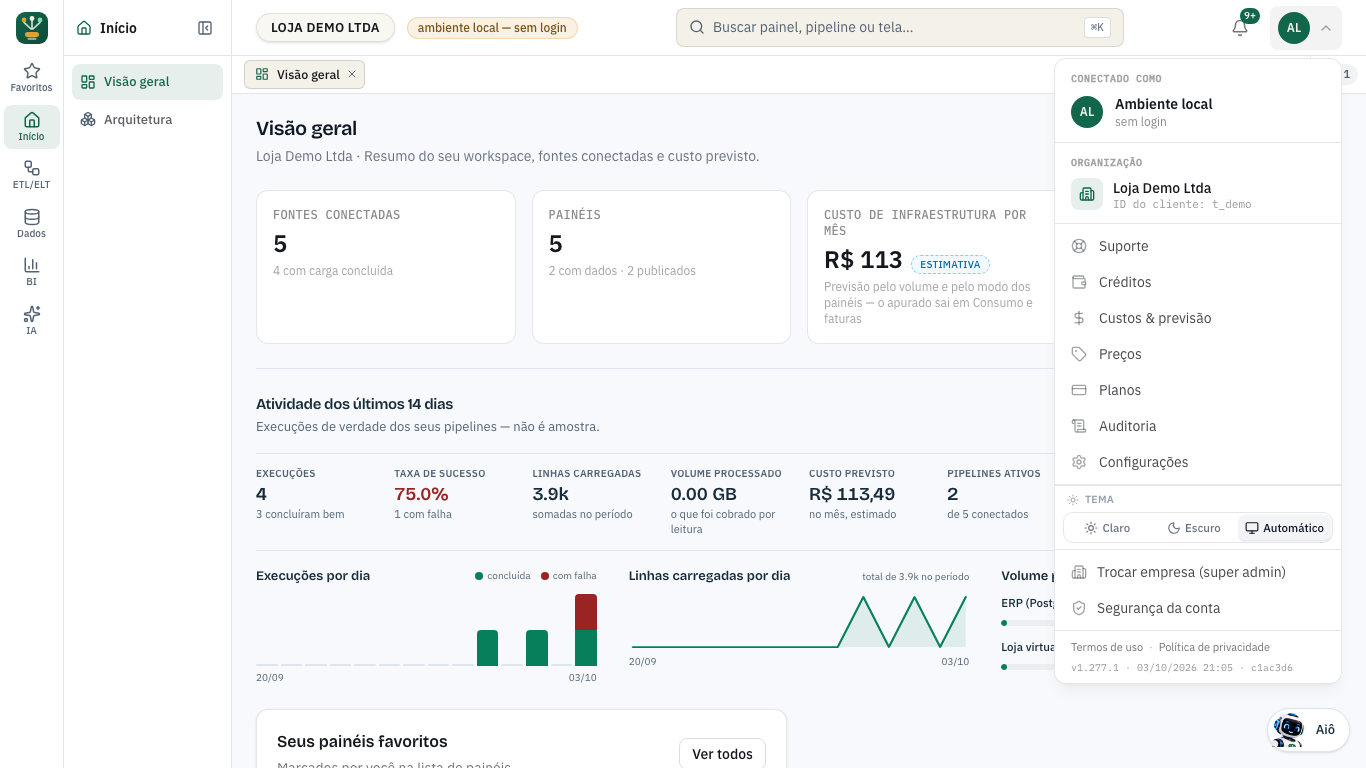Screen dimensions: 1366x768
Task: Open Preços from the account menu
Action: [1198, 354]
